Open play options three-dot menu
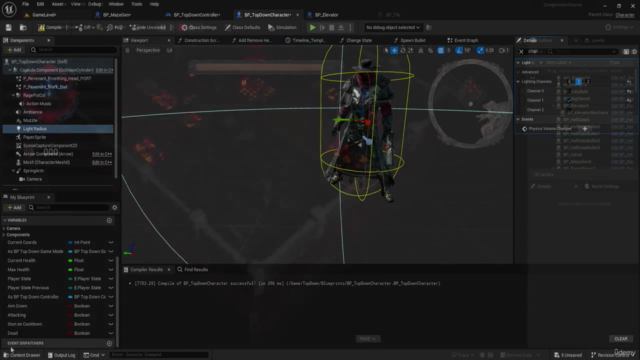The image size is (640, 360). (350, 27)
